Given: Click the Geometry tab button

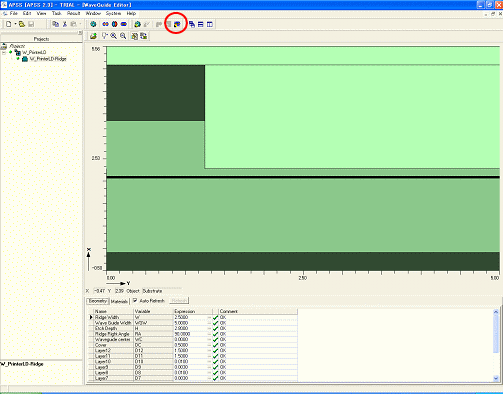Looking at the screenshot, I should (98, 301).
